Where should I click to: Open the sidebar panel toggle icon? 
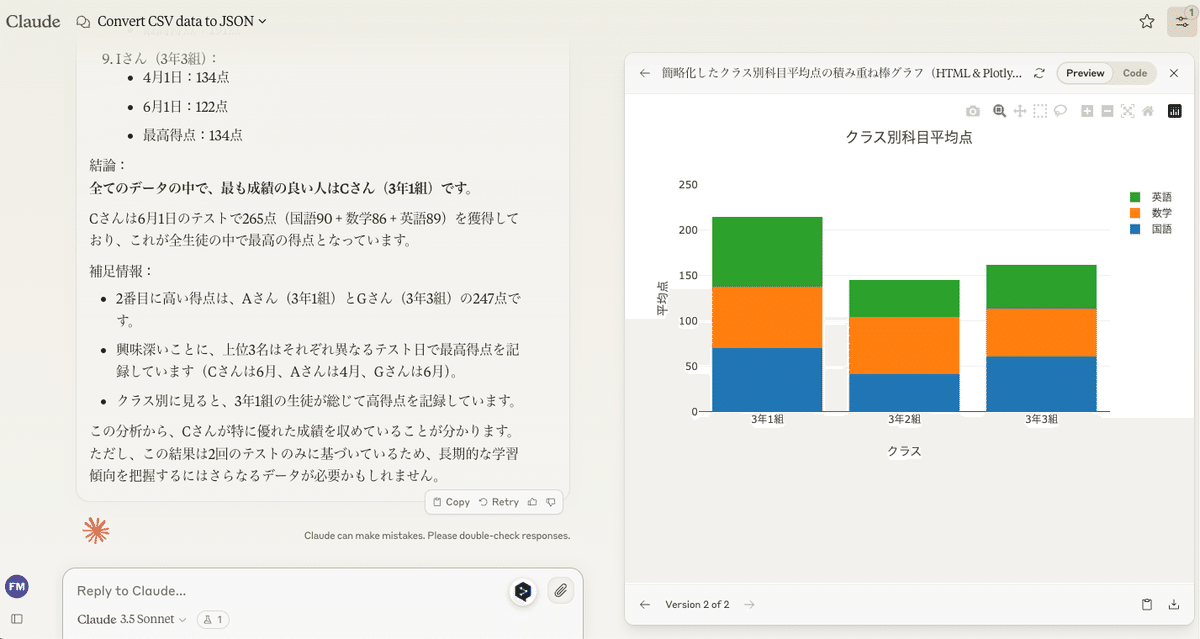pos(16,619)
